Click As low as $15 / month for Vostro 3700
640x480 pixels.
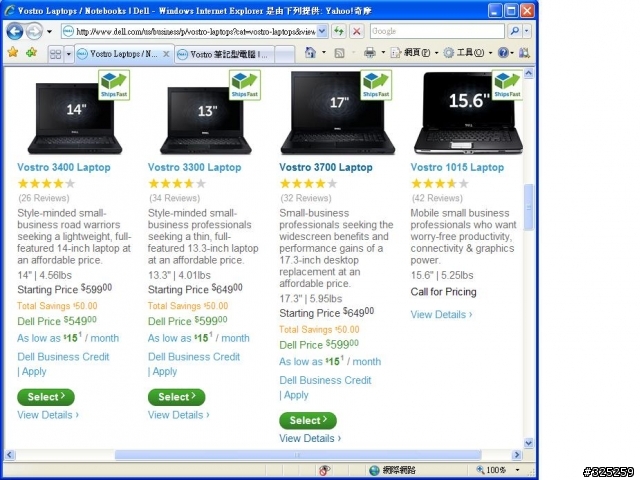tap(330, 361)
